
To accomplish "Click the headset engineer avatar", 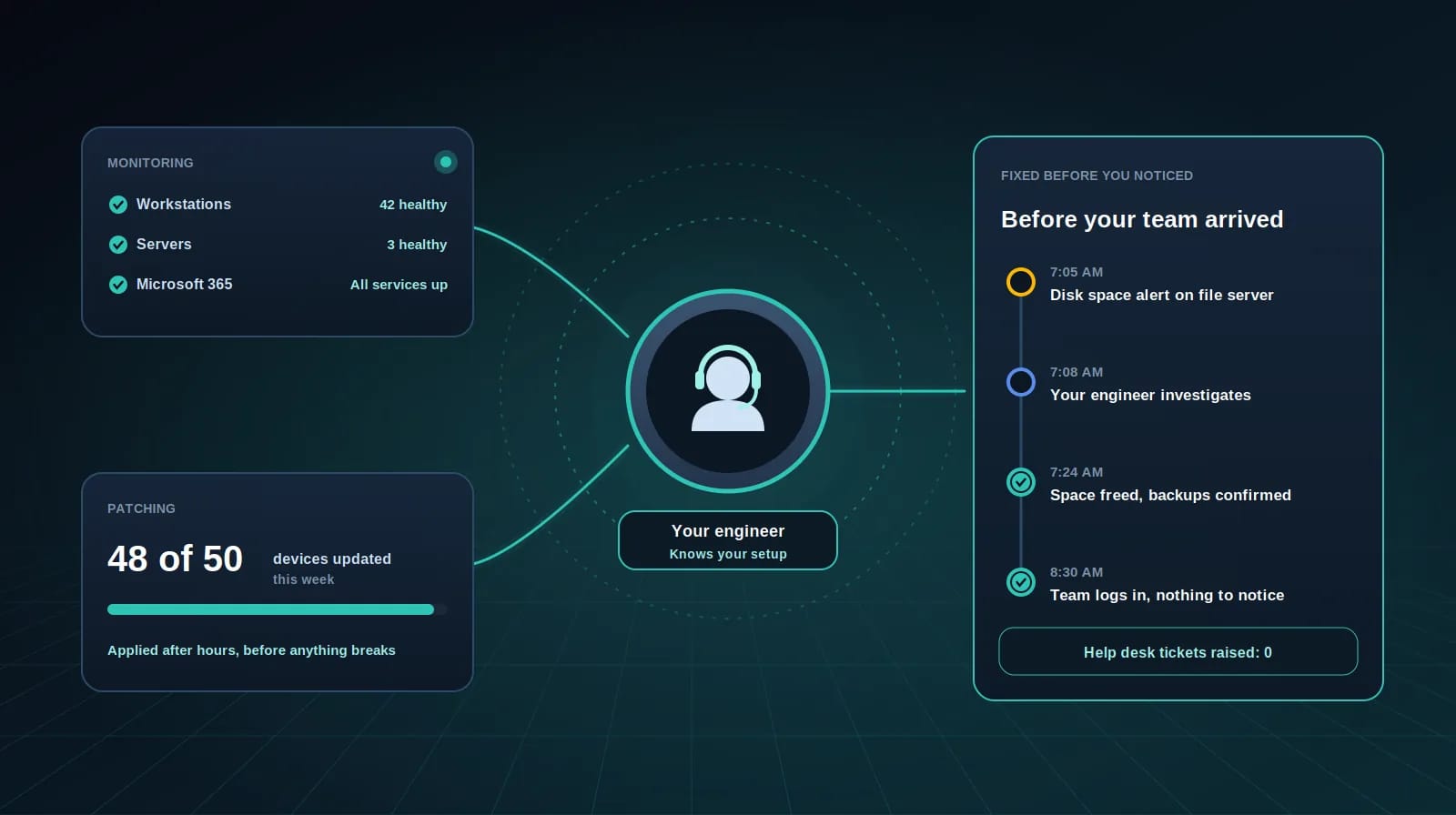I will pos(728,391).
